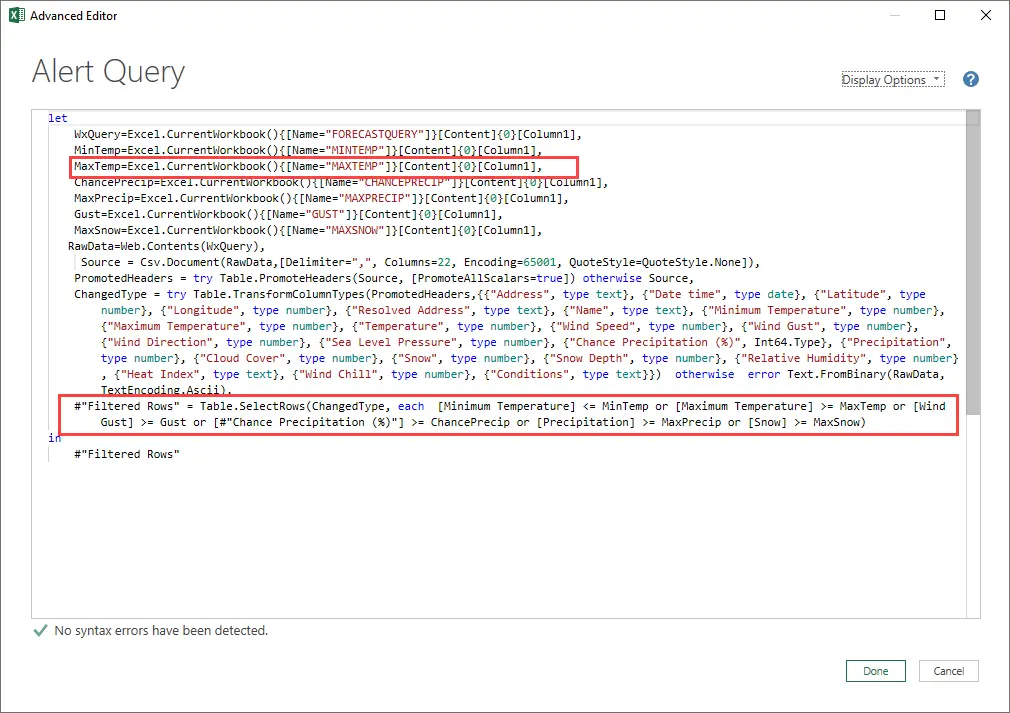Click the No syntax errors status message
Screen dimensions: 1010x713
[160, 630]
